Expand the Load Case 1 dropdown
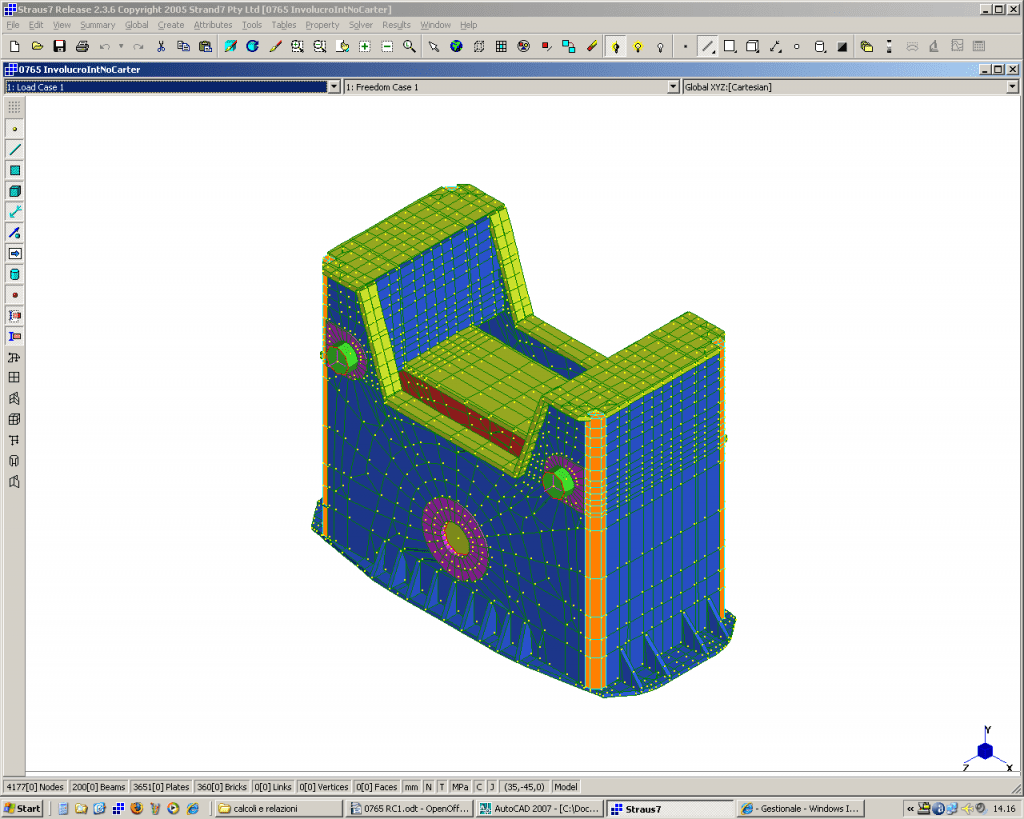1024x819 pixels. click(334, 87)
